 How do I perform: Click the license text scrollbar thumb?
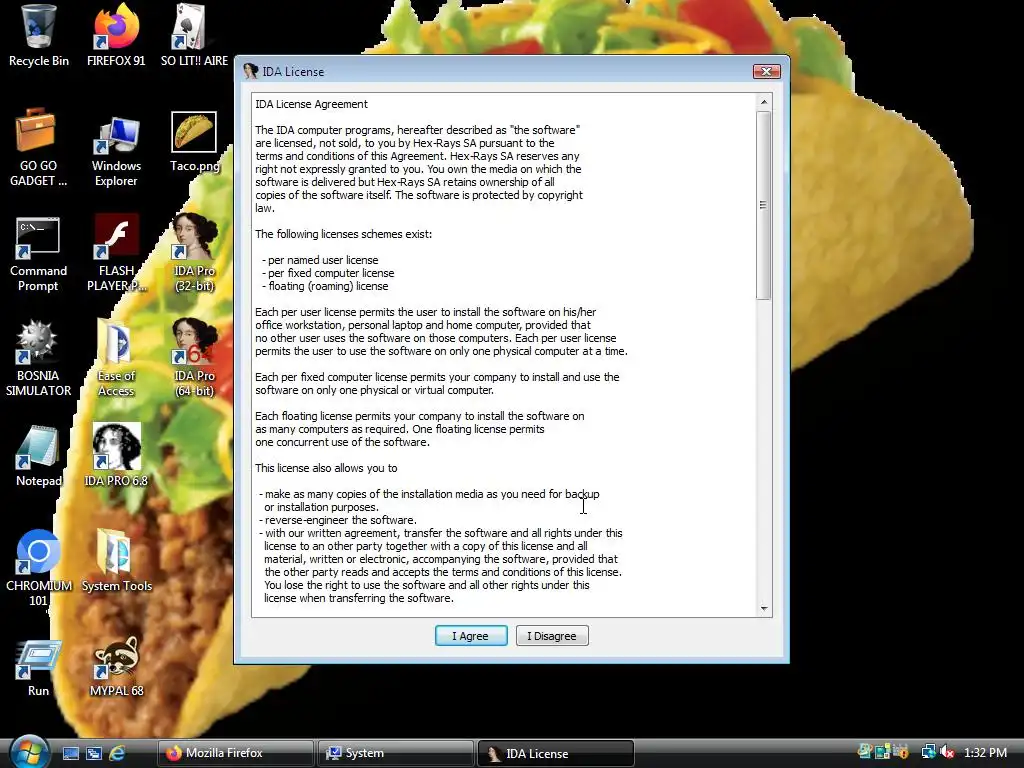(763, 205)
